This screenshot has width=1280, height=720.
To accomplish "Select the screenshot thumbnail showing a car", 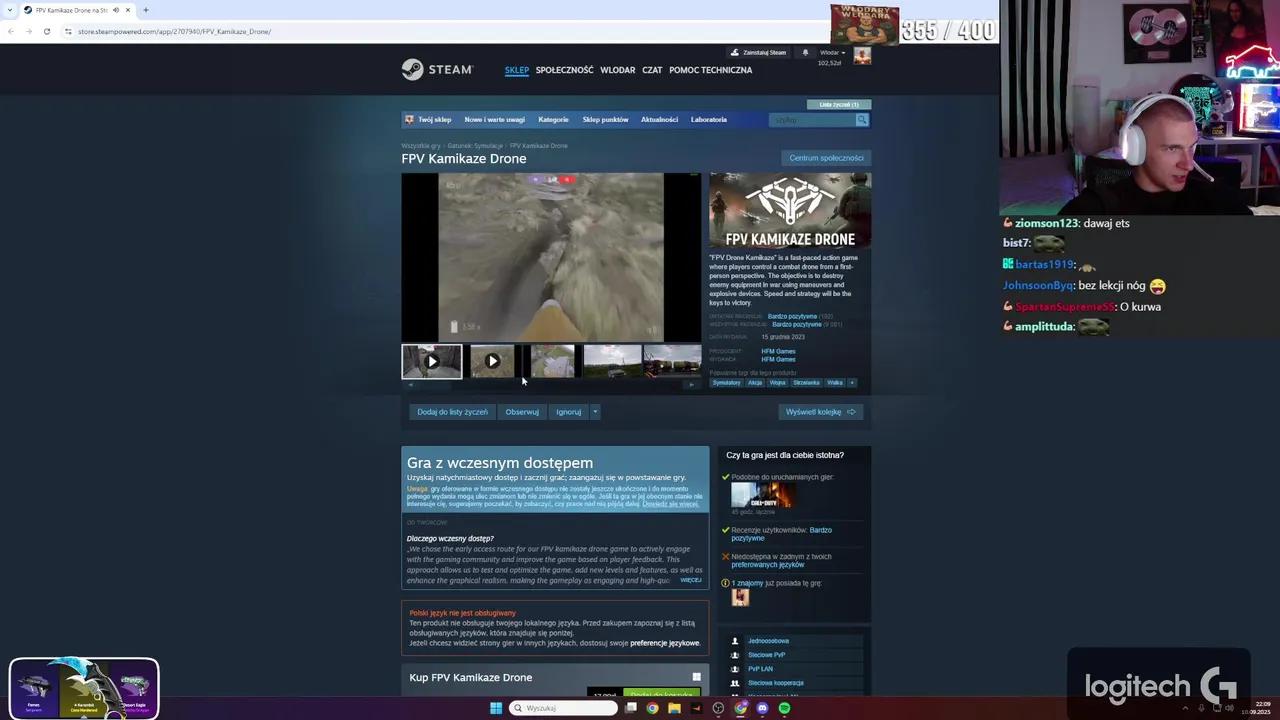I will point(612,361).
